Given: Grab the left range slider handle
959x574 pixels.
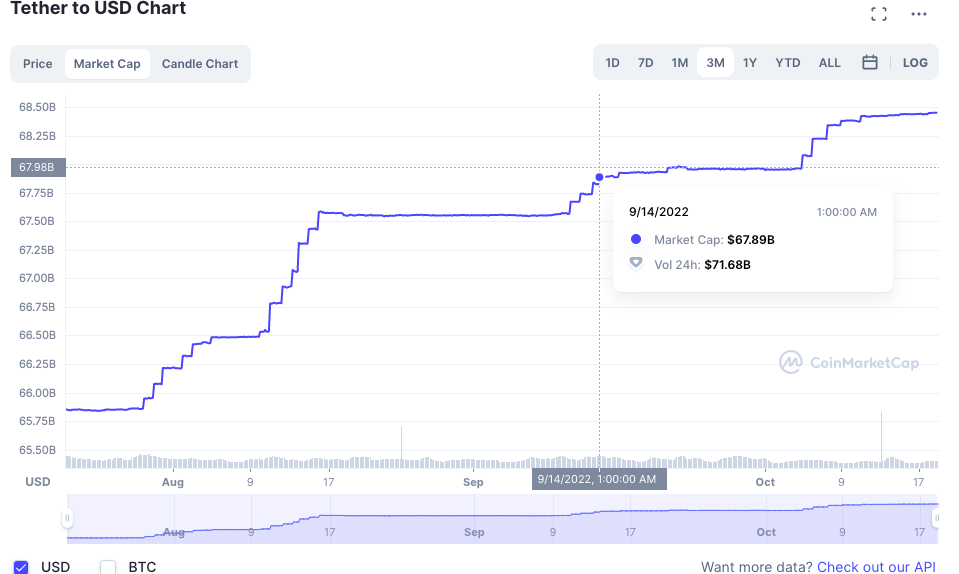Looking at the screenshot, I should [67, 518].
